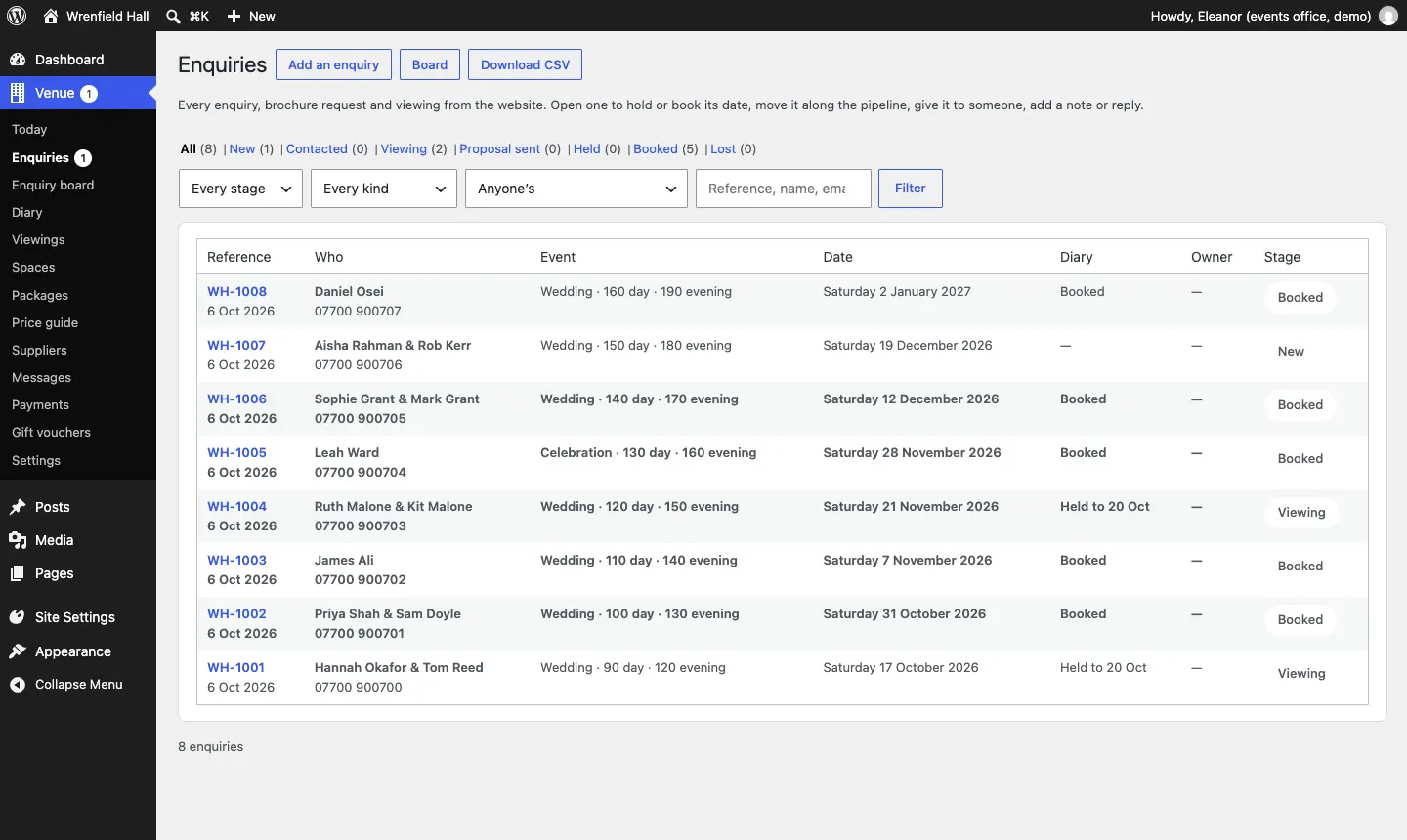Click the Pages icon in sidebar
The height and width of the screenshot is (840, 1407).
[18, 573]
